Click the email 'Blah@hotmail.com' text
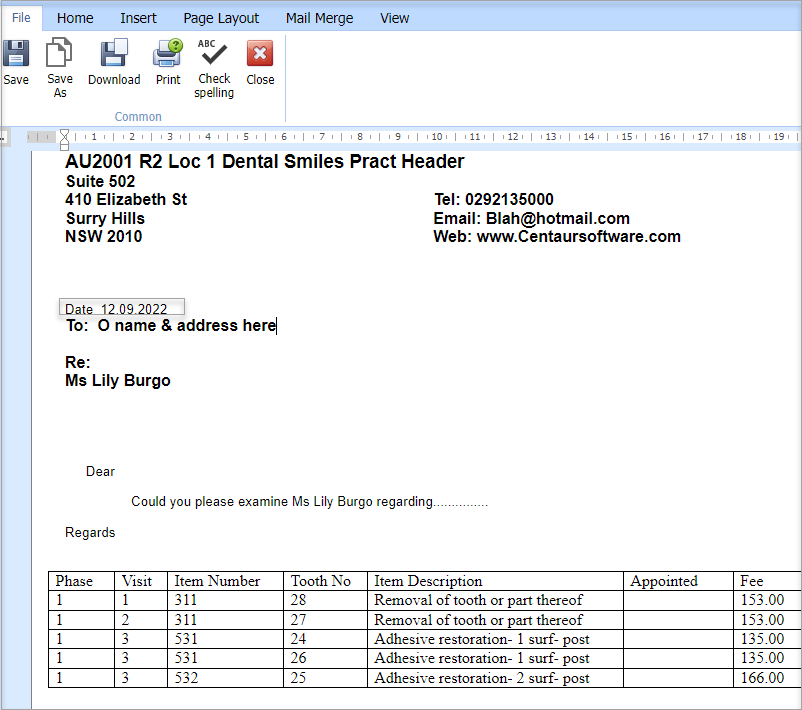The width and height of the screenshot is (802, 710). 558,218
